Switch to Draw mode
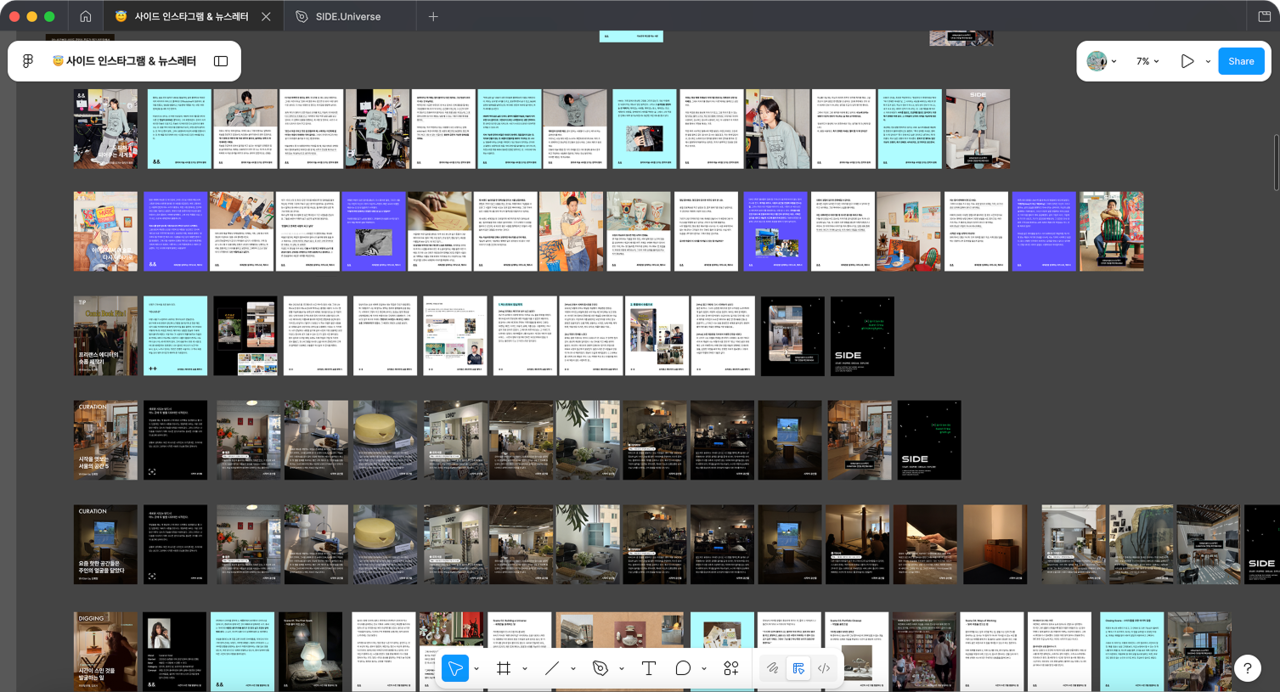The image size is (1280, 692). [x=772, y=668]
